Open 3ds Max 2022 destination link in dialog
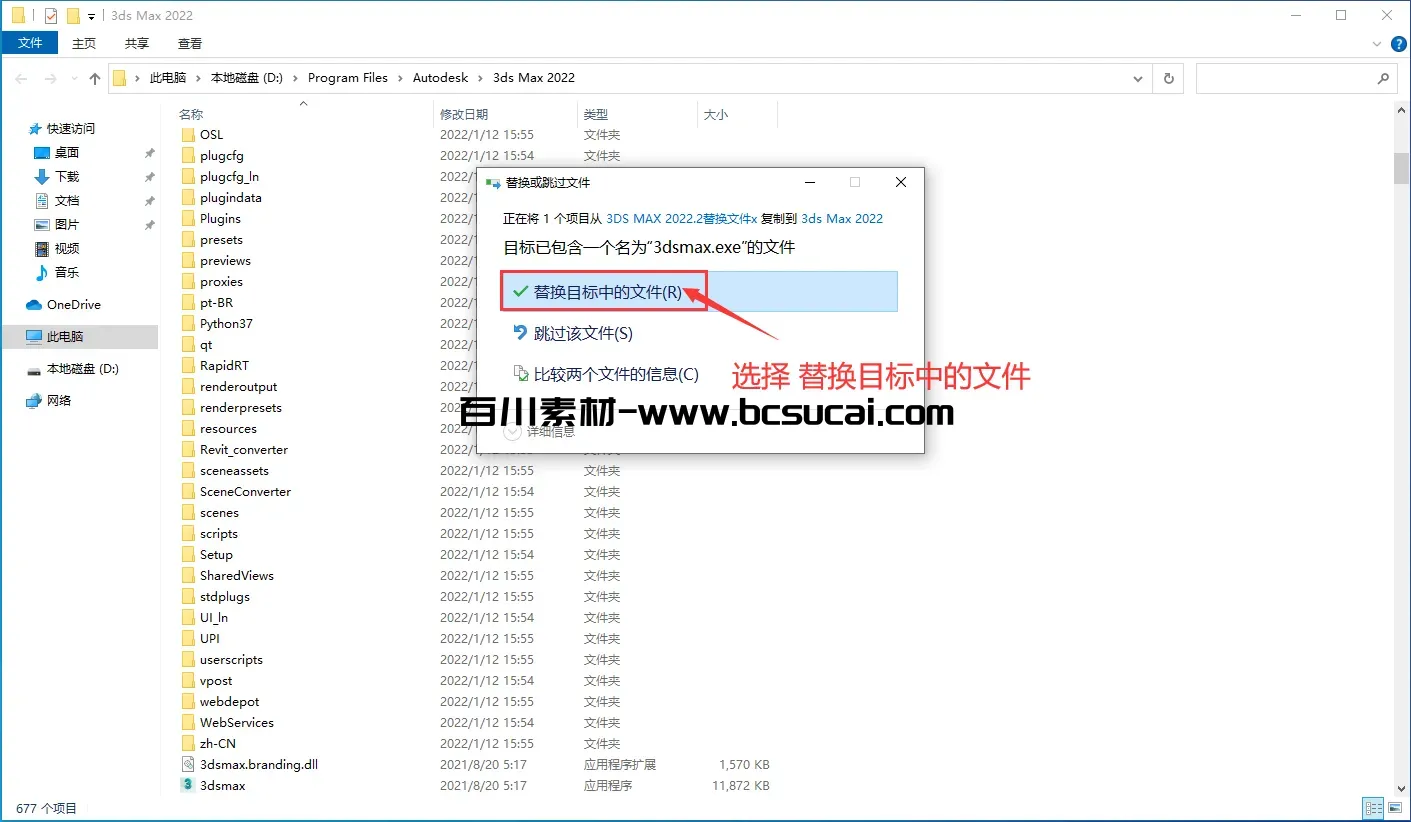The image size is (1411, 822). tap(842, 218)
